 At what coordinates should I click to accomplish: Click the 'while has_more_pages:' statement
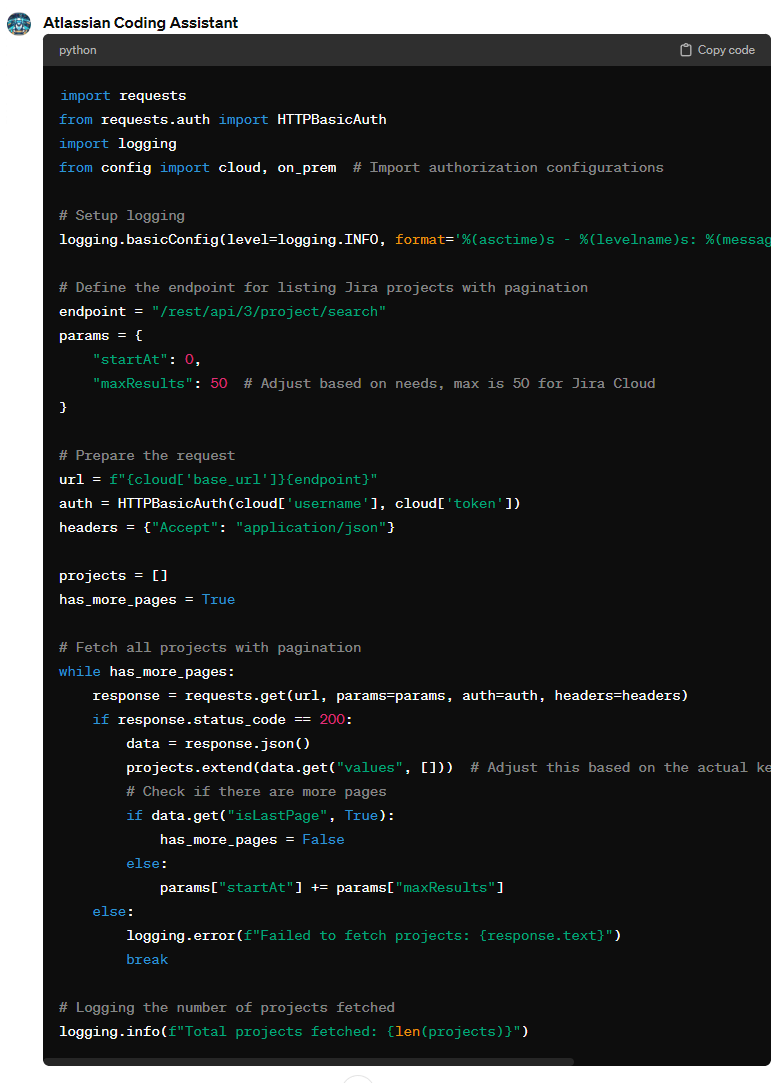147,672
